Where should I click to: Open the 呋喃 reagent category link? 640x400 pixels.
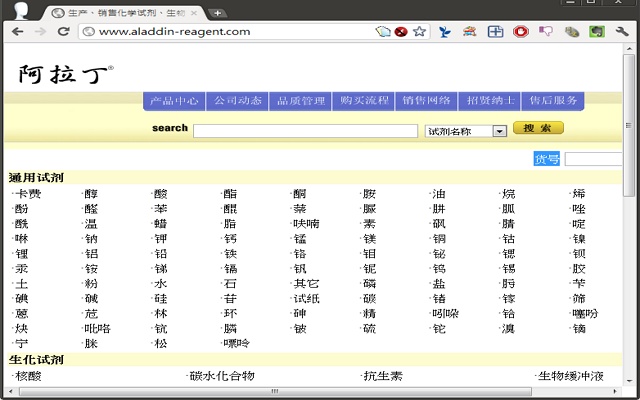(x=307, y=224)
